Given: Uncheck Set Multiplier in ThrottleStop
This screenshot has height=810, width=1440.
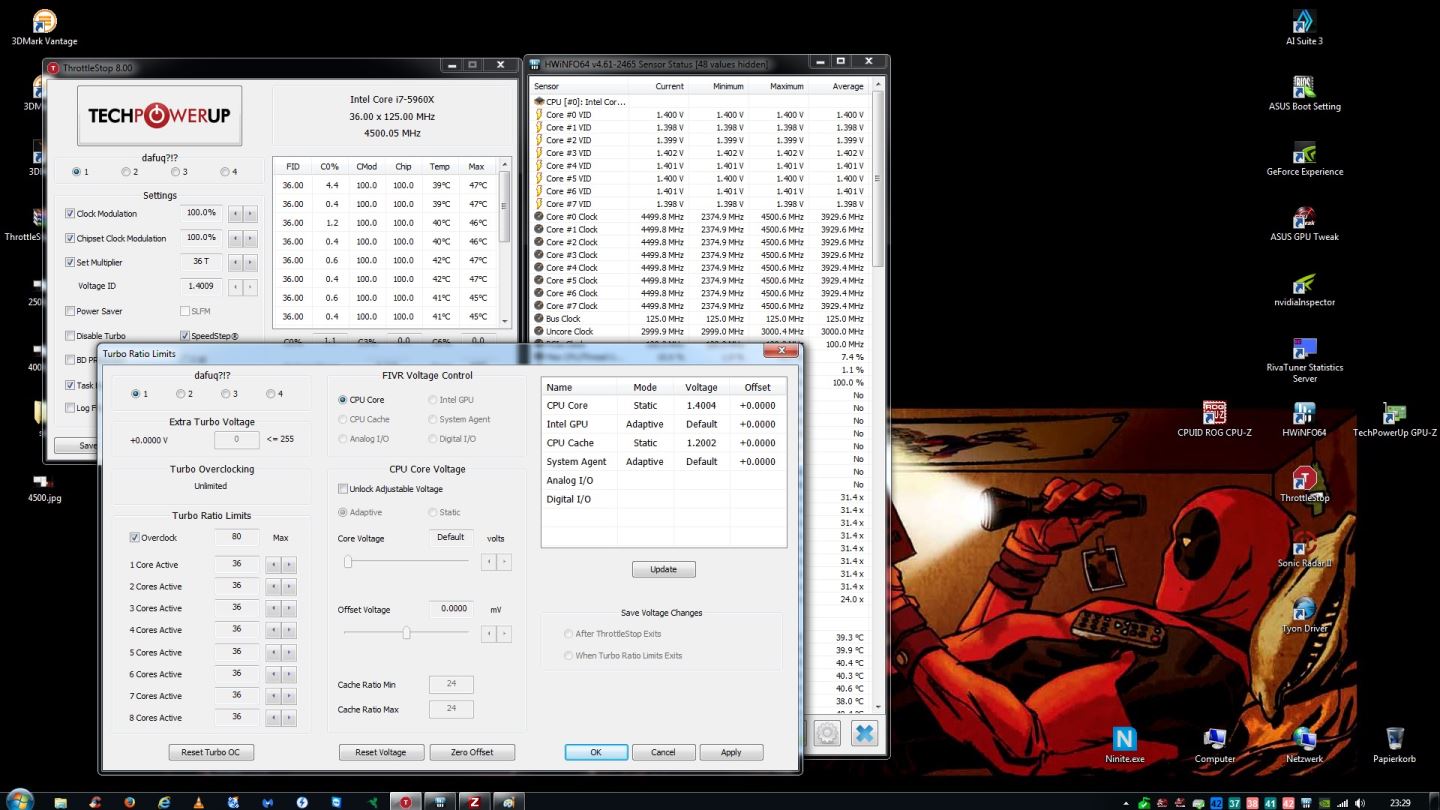Looking at the screenshot, I should coord(70,262).
